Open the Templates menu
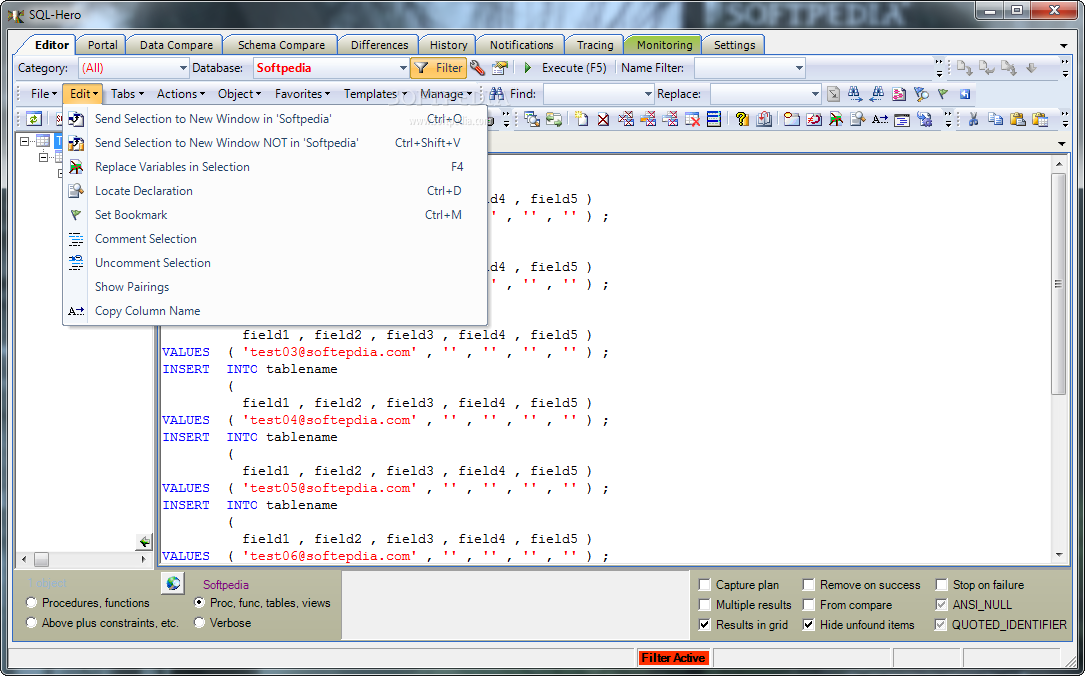The height and width of the screenshot is (676, 1085). 375,93
